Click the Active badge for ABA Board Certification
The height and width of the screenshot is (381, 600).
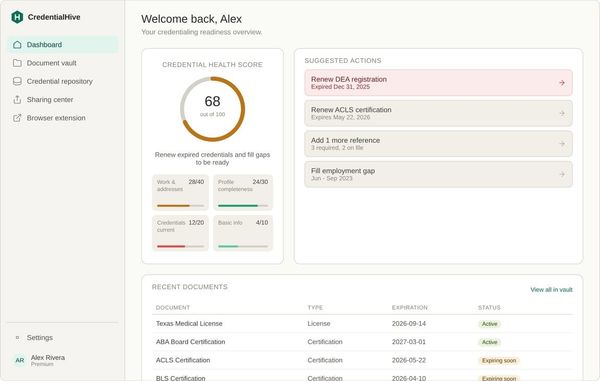click(x=489, y=342)
